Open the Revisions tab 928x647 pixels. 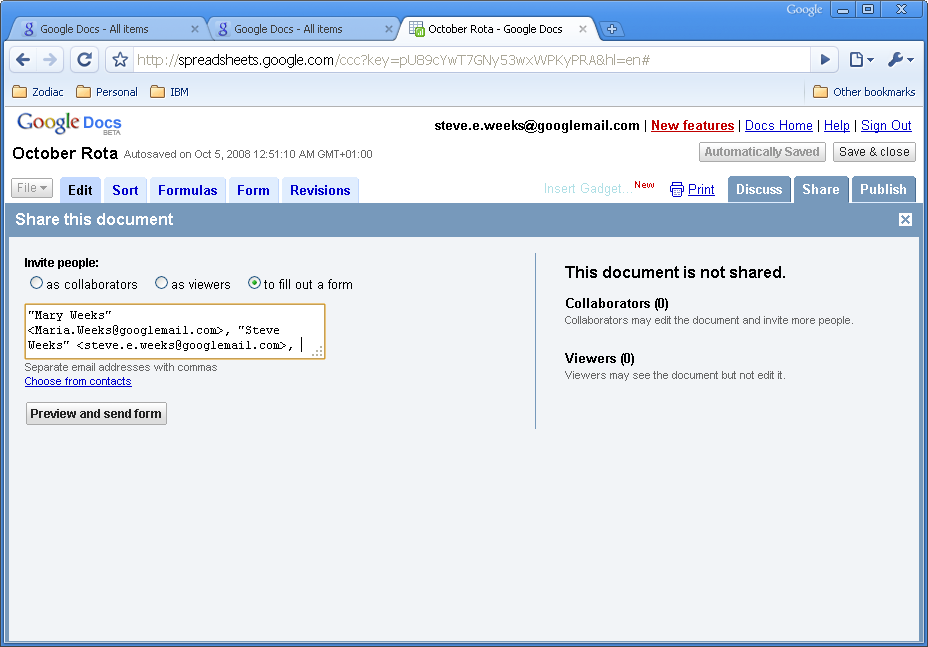pos(320,190)
